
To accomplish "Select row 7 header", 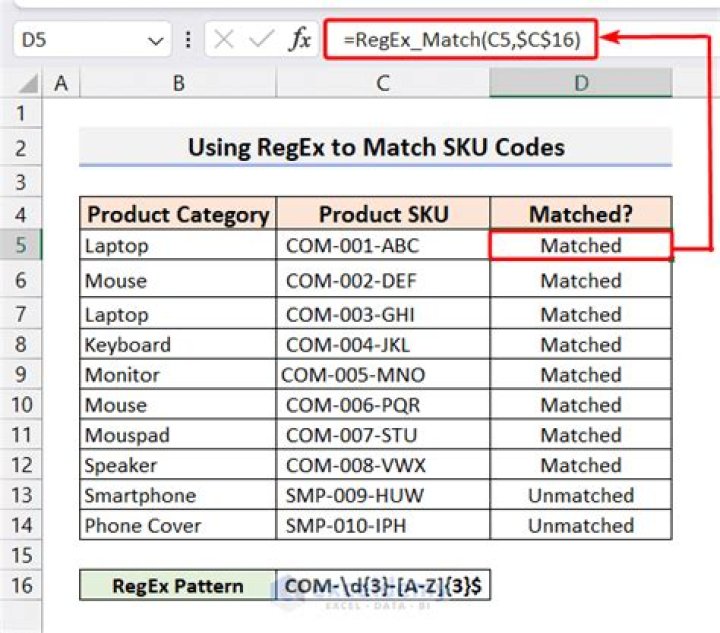I will tap(21, 314).
